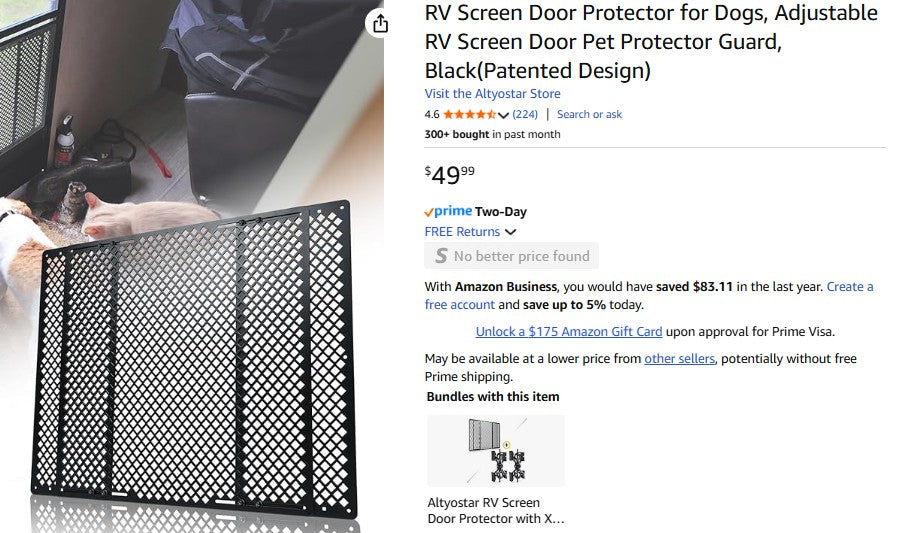
Task: Click the Bundles with this item heading
Action: (x=493, y=397)
